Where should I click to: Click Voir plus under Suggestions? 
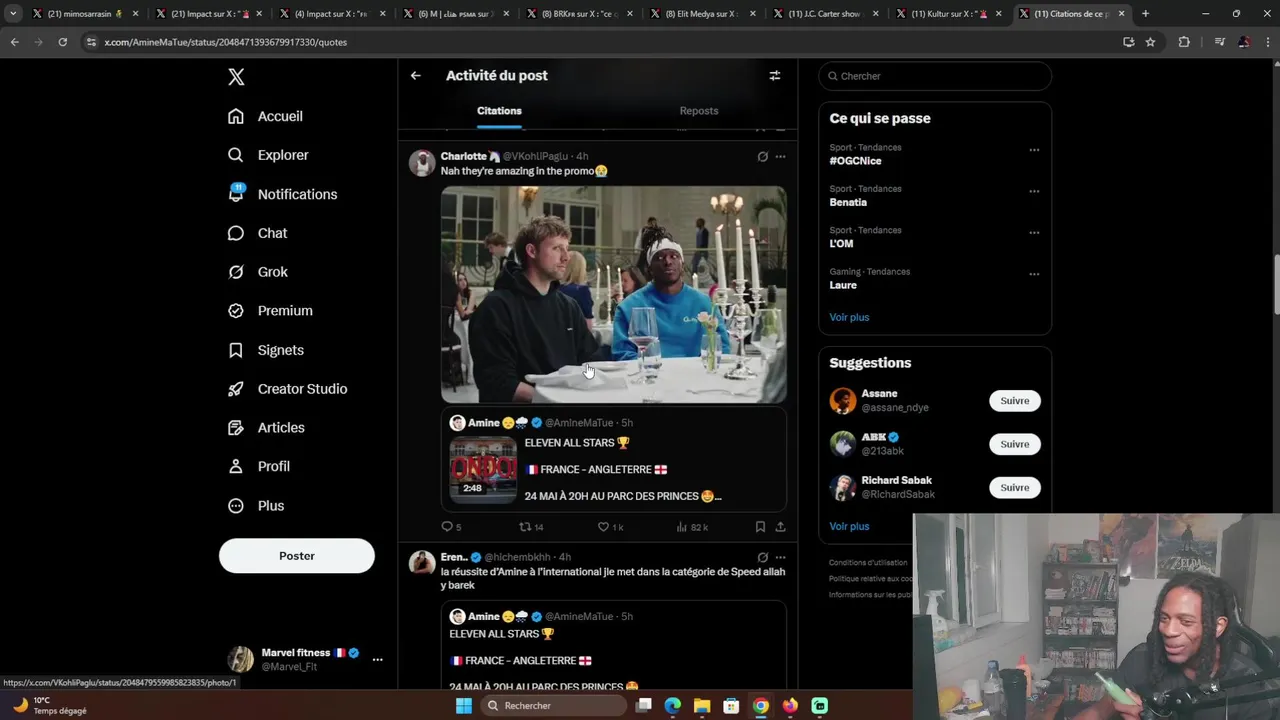849,526
